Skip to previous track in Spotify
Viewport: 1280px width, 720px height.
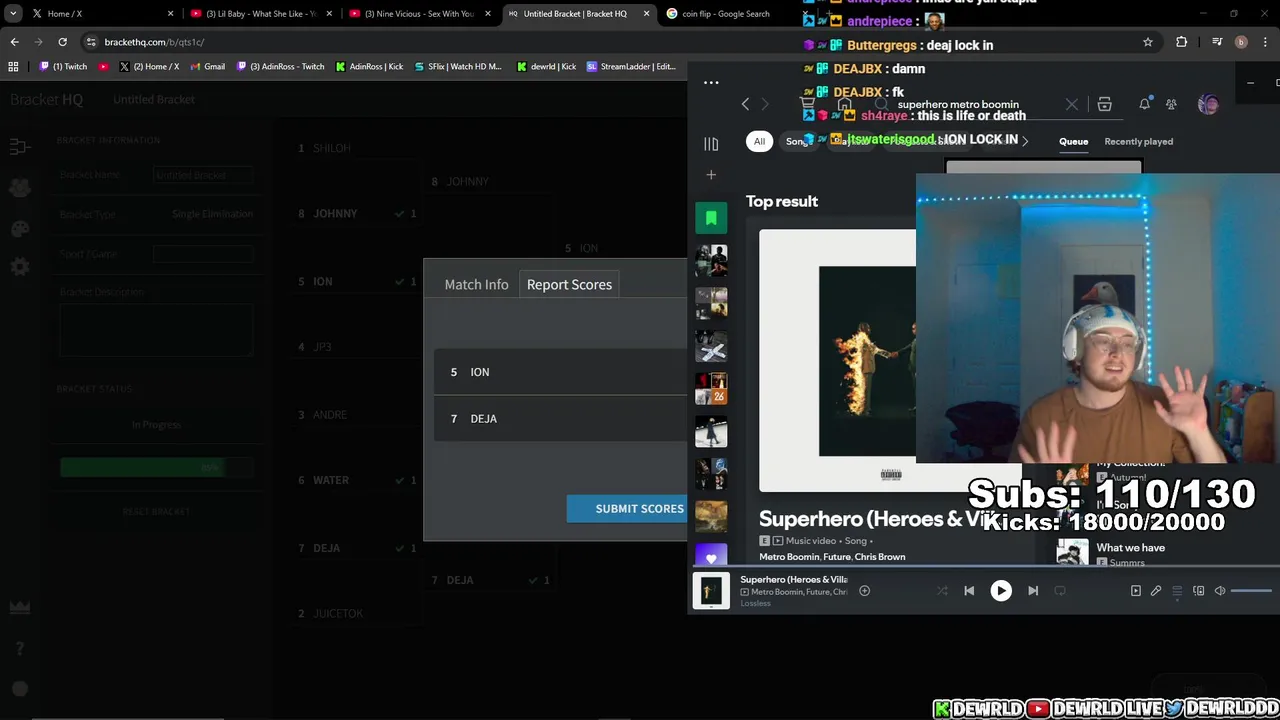(x=969, y=591)
